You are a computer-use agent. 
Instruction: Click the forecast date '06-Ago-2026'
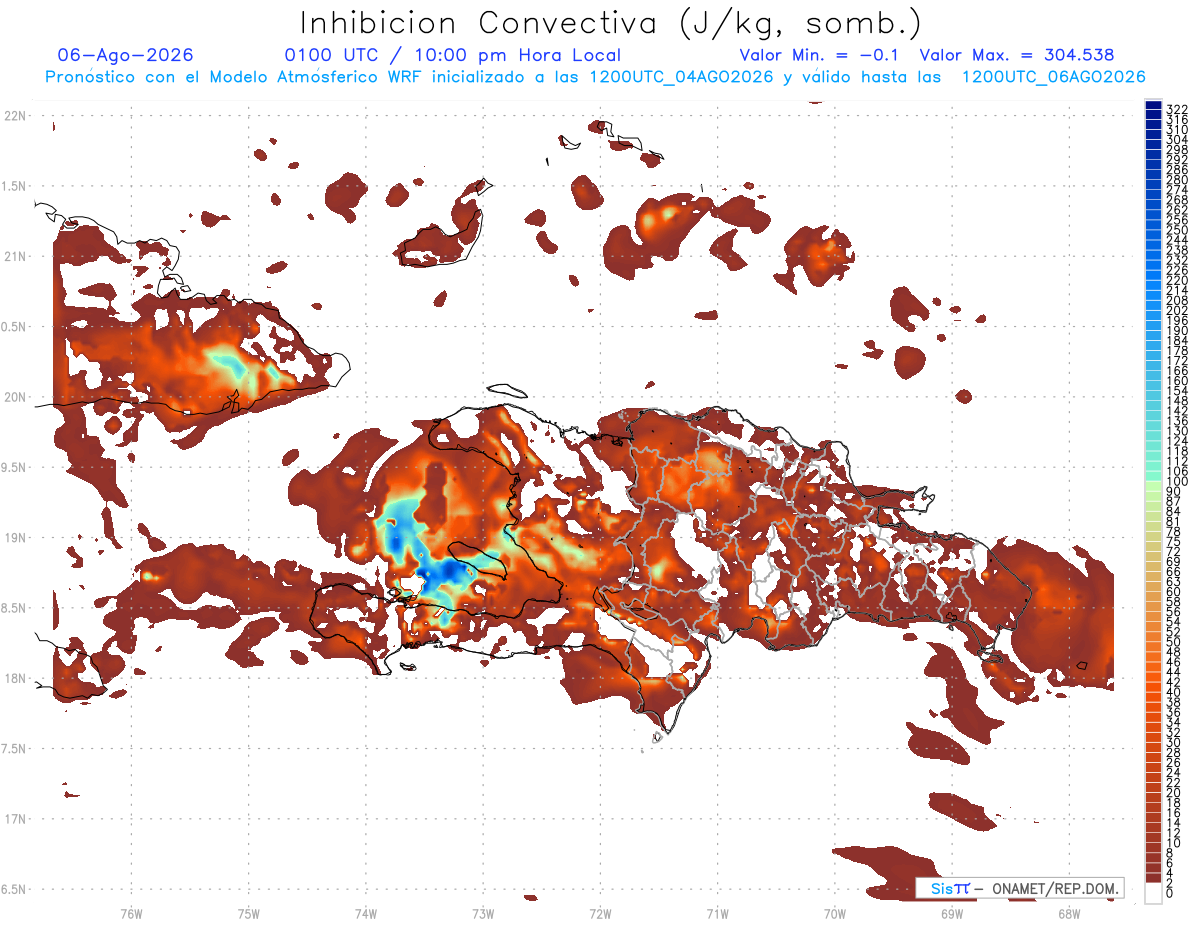[x=126, y=55]
